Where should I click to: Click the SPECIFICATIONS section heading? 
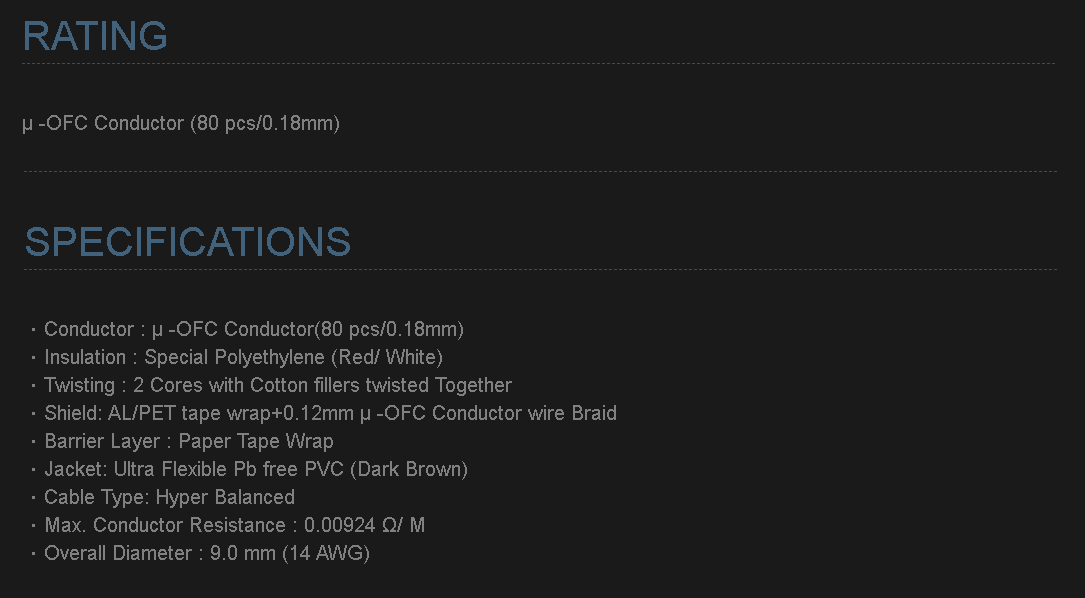point(188,242)
